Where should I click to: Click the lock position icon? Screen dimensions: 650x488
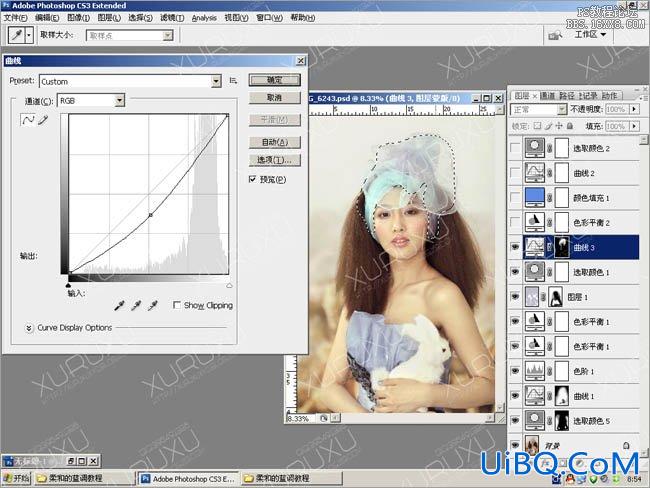click(x=559, y=126)
